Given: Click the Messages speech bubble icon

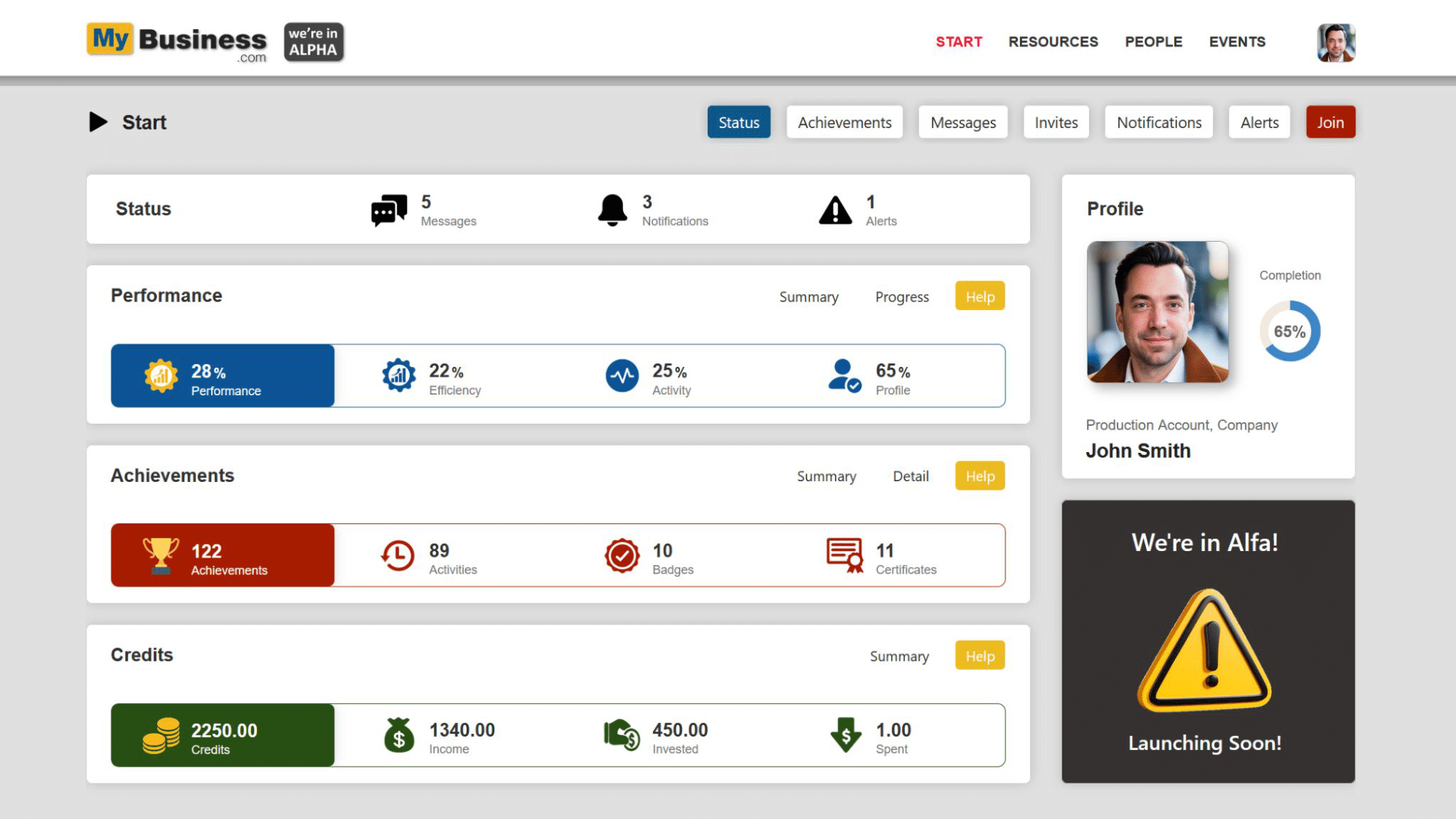Looking at the screenshot, I should tap(389, 210).
